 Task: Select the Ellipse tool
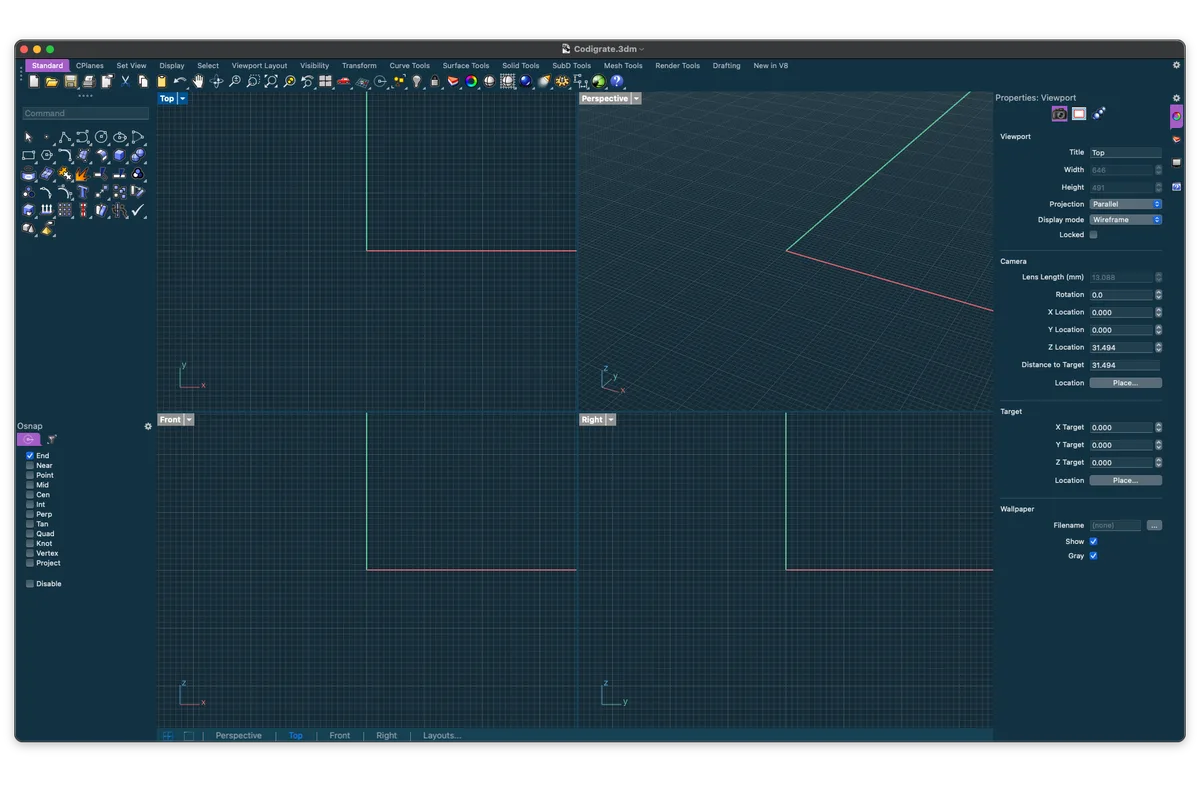coord(120,137)
